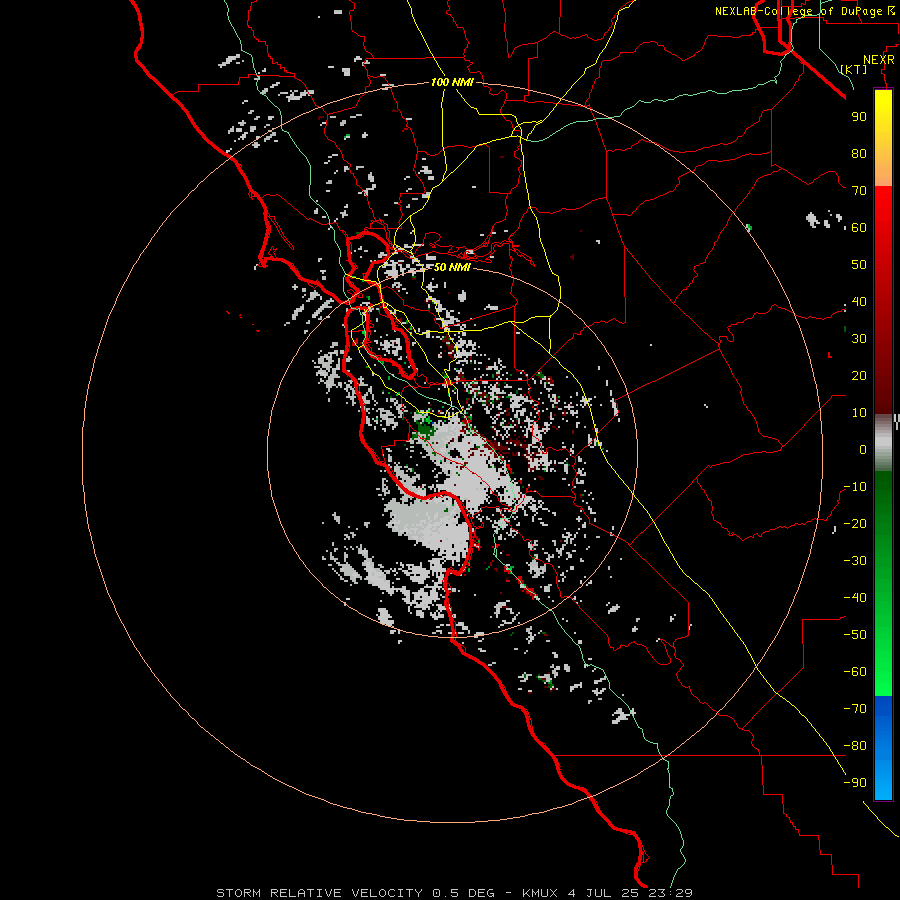This screenshot has width=900, height=900.
Task: Click the "NEXR" label at the top right
Action: point(879,60)
